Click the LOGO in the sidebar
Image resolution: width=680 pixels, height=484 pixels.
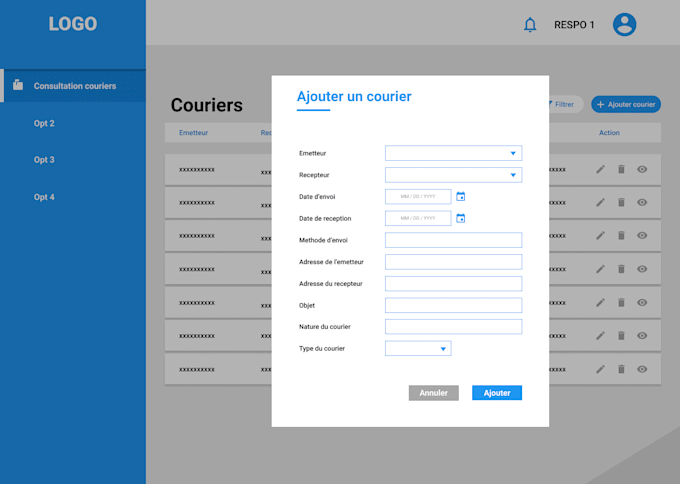[73, 24]
